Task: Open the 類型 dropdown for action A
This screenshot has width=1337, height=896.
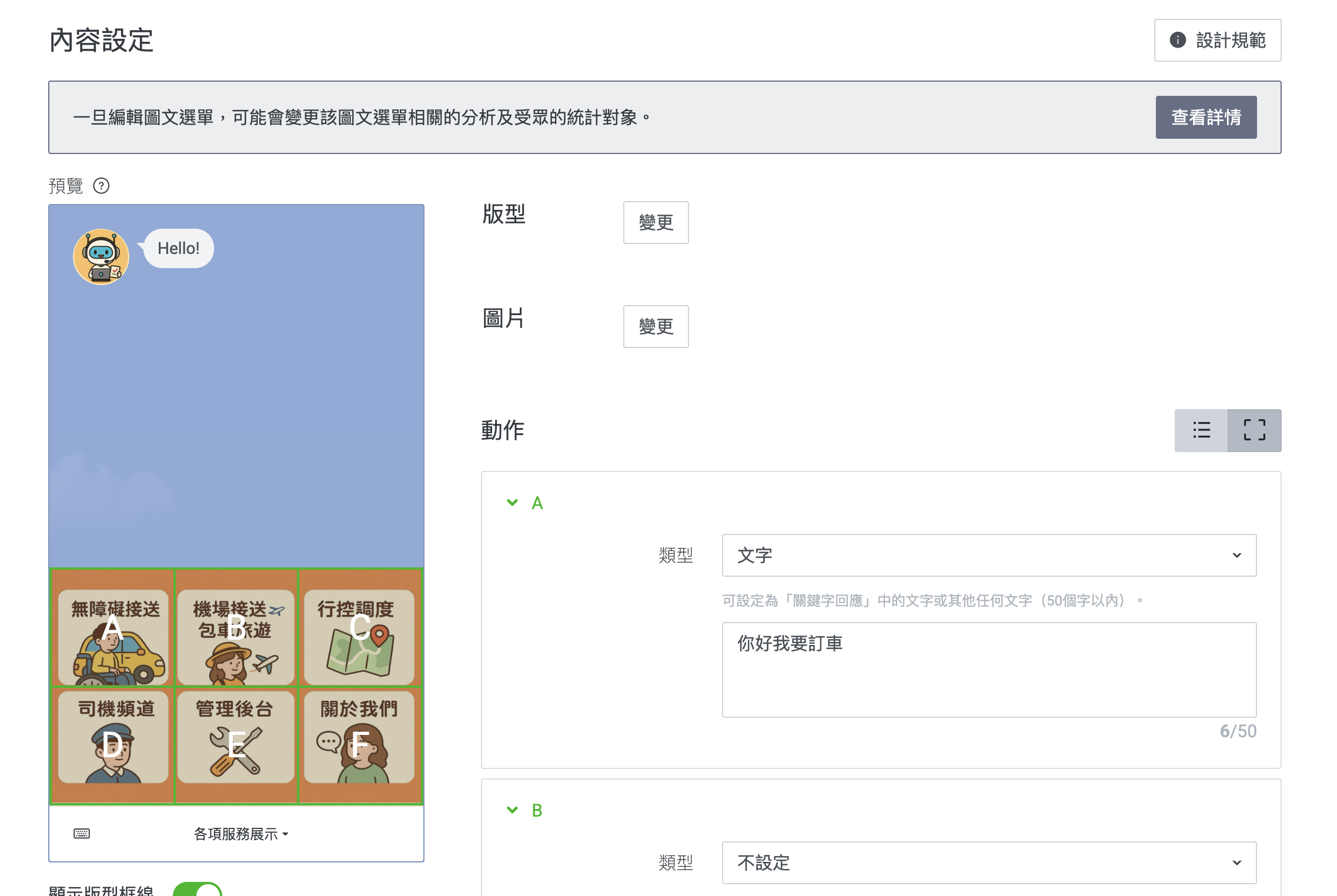Action: (x=988, y=555)
